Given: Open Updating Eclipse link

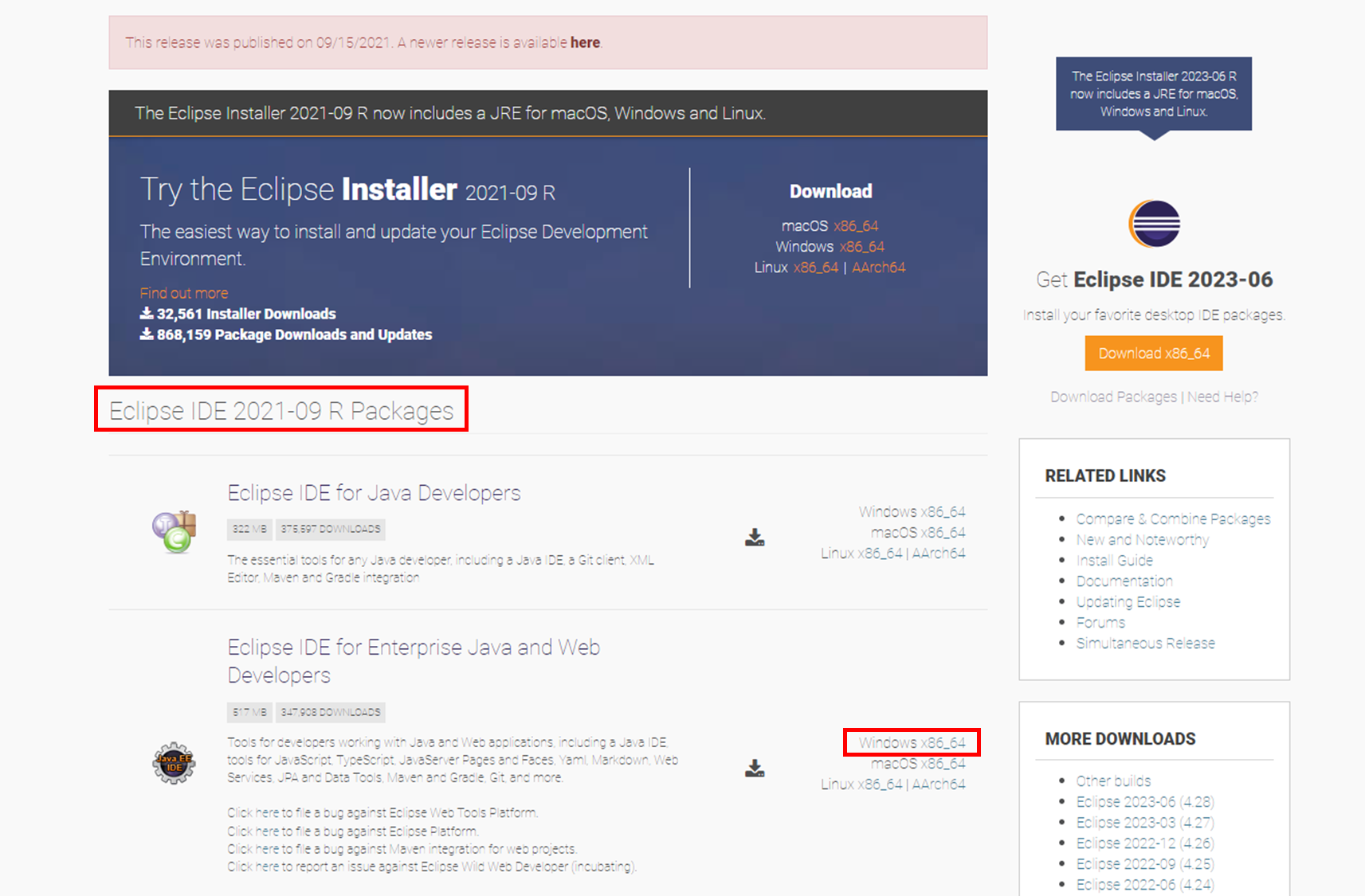Looking at the screenshot, I should (1128, 601).
